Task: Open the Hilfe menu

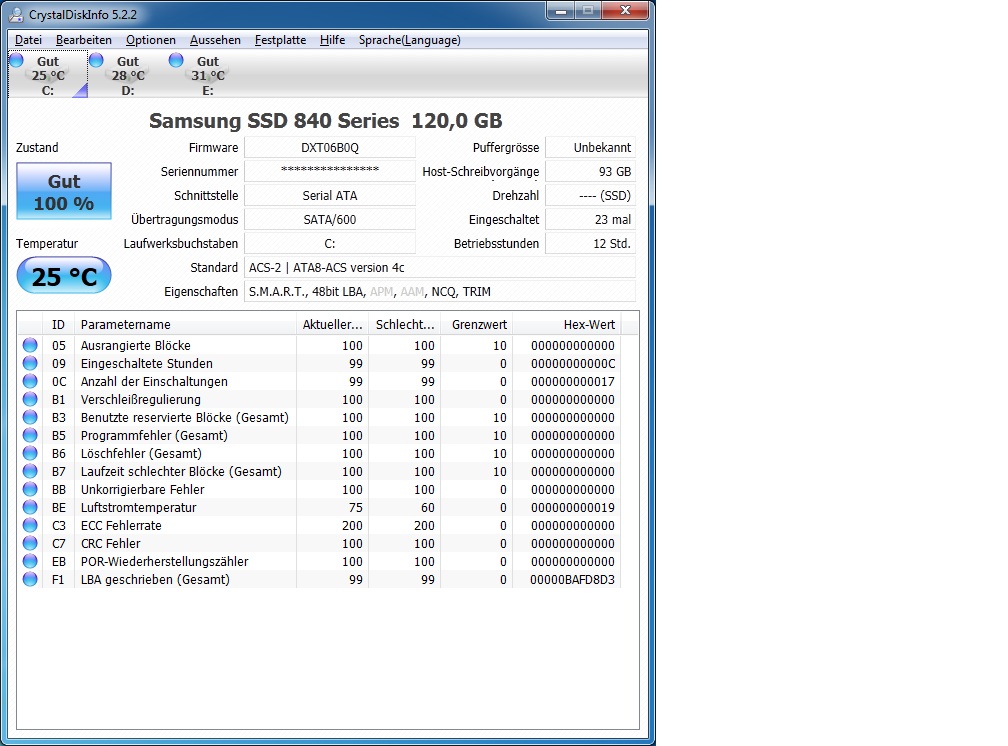Action: pos(332,40)
